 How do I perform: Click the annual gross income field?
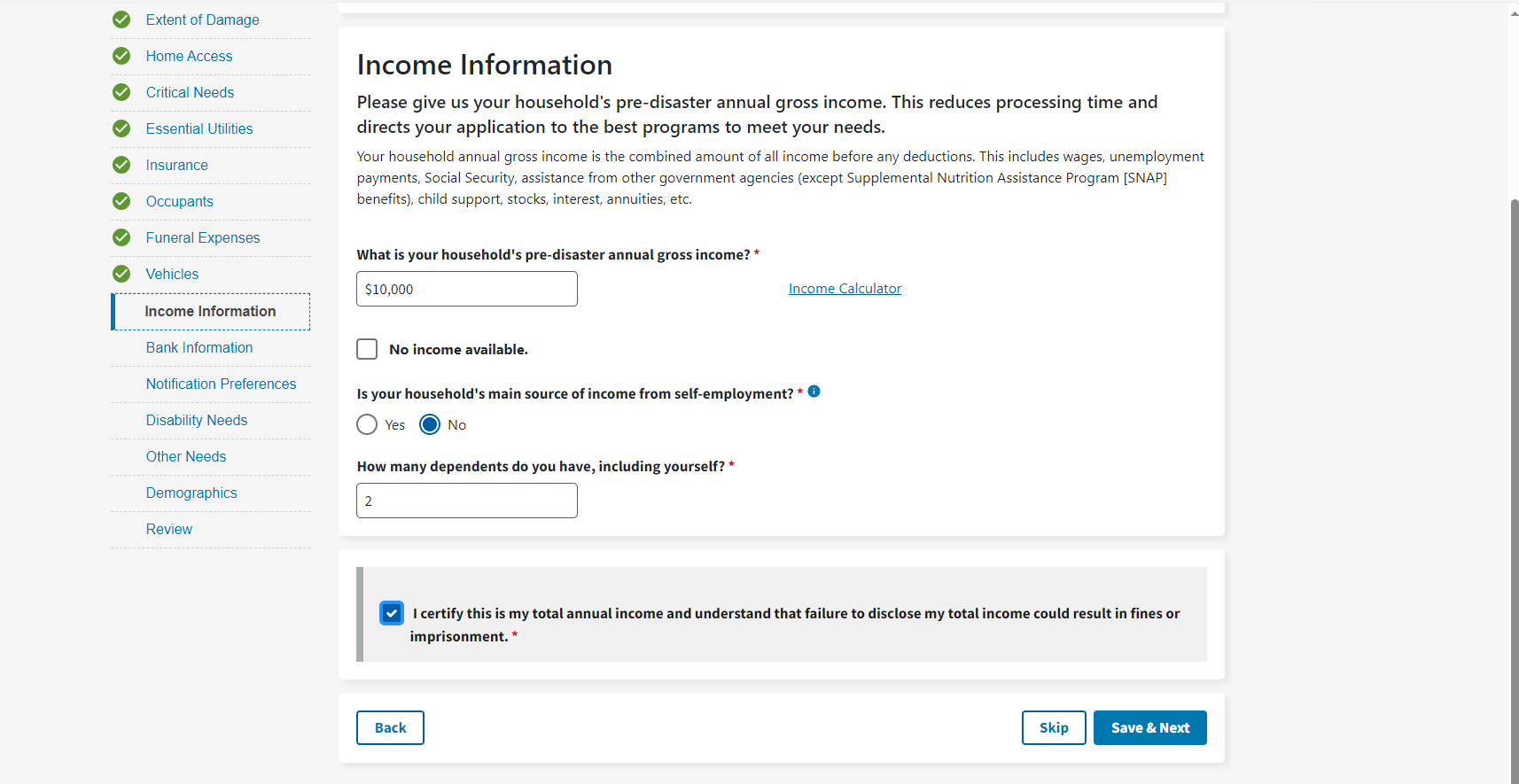467,289
